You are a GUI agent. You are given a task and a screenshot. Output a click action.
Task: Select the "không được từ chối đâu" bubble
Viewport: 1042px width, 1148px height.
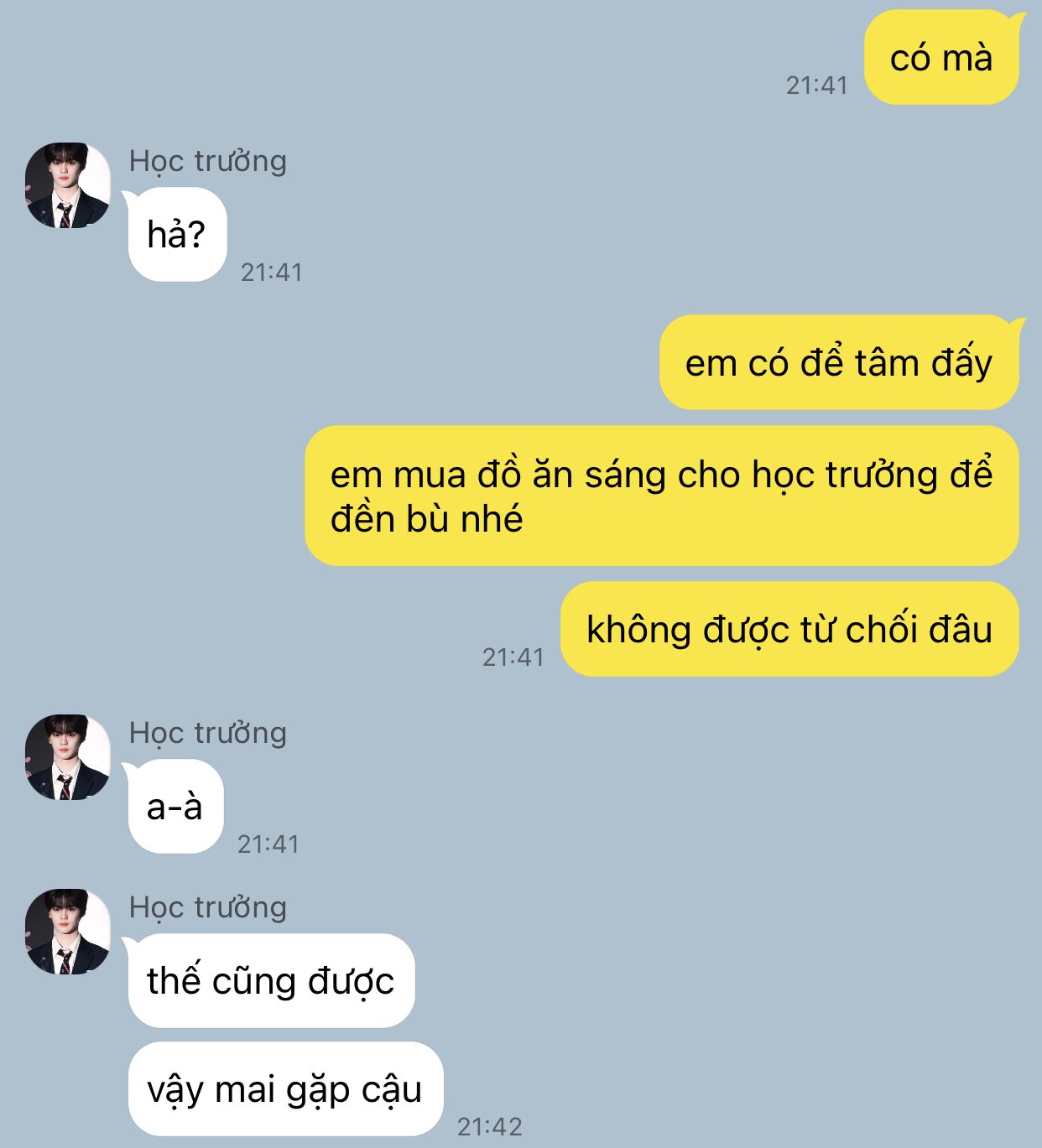(789, 629)
